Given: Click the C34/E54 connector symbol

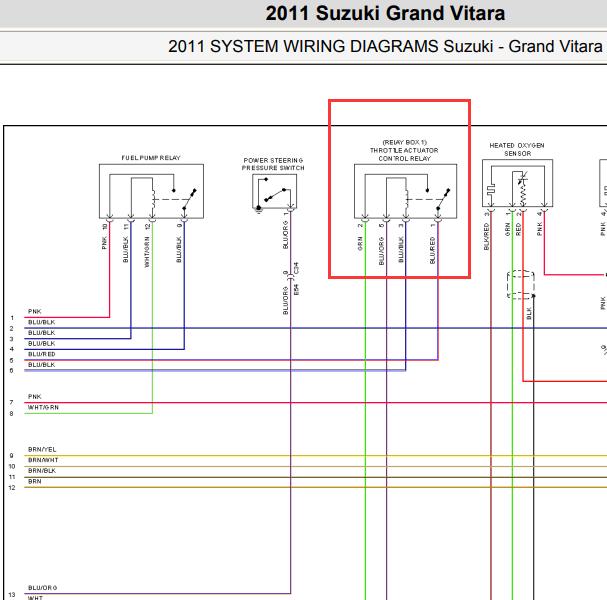Looking at the screenshot, I should pyautogui.click(x=290, y=277).
